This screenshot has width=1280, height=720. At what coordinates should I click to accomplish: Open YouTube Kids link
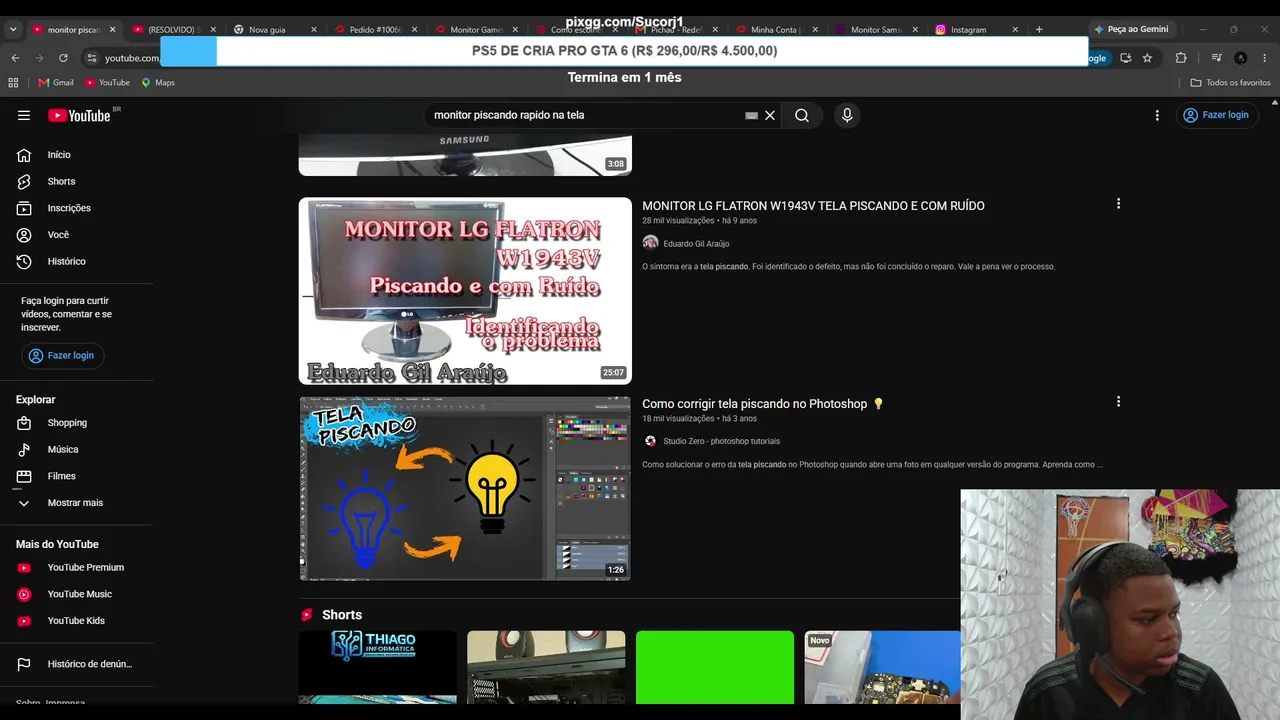[x=77, y=621]
